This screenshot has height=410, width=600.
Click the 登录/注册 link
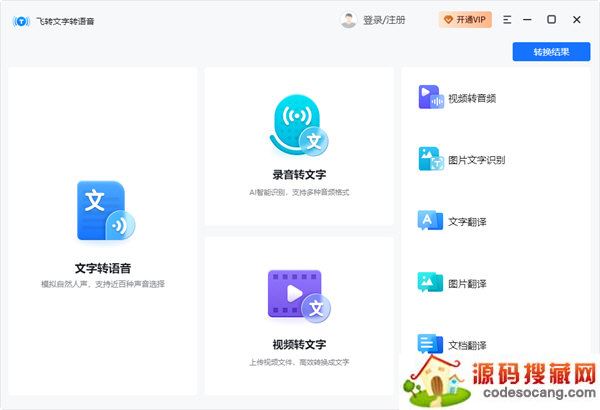coord(384,20)
